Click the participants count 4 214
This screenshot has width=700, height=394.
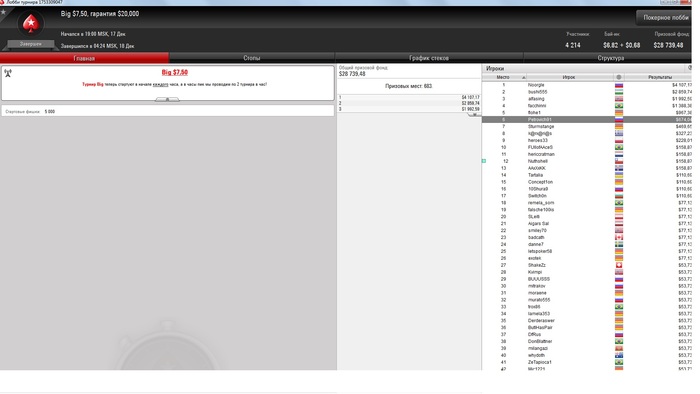coord(573,45)
